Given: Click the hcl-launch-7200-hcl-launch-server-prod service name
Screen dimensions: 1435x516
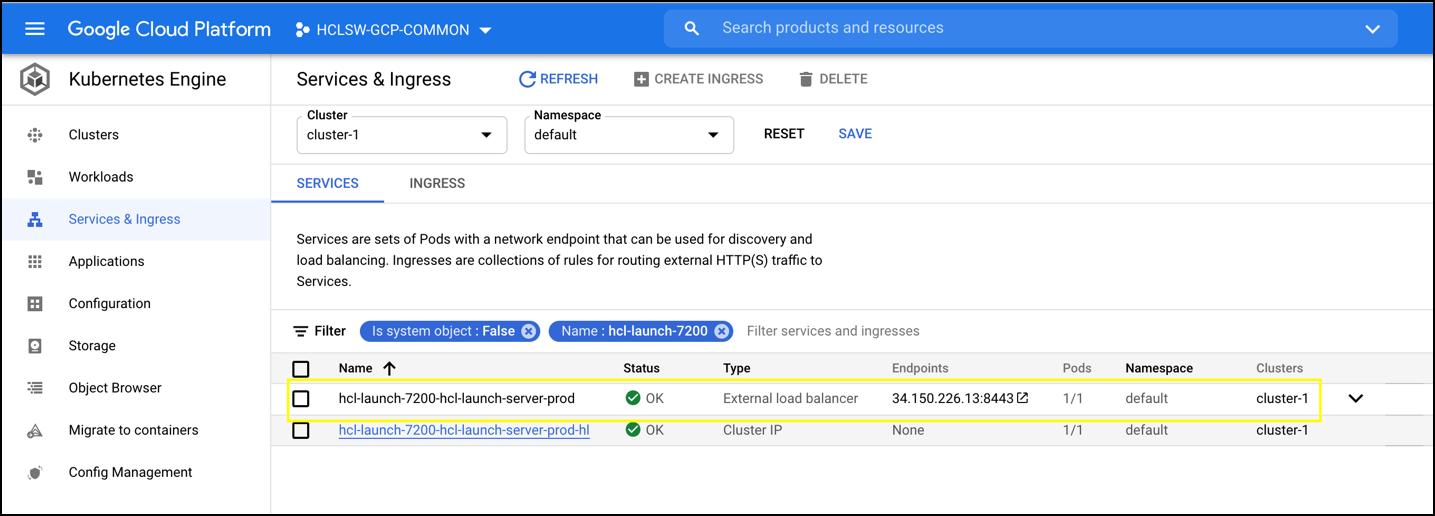Looking at the screenshot, I should (457, 398).
